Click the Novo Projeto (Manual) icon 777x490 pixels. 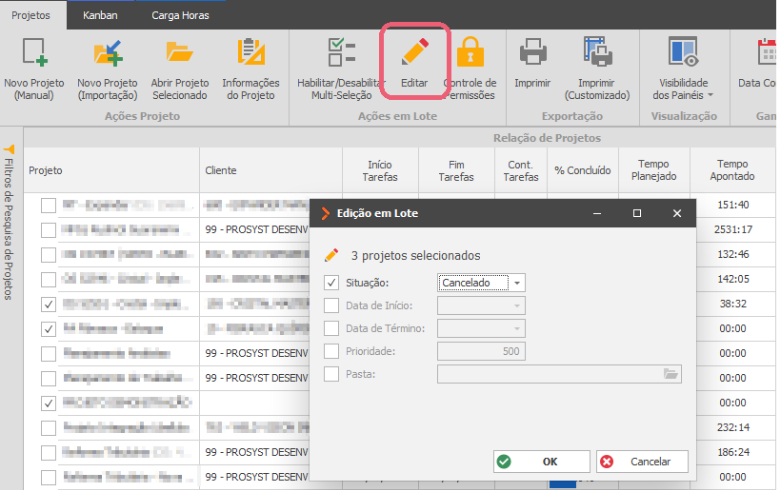(x=34, y=52)
